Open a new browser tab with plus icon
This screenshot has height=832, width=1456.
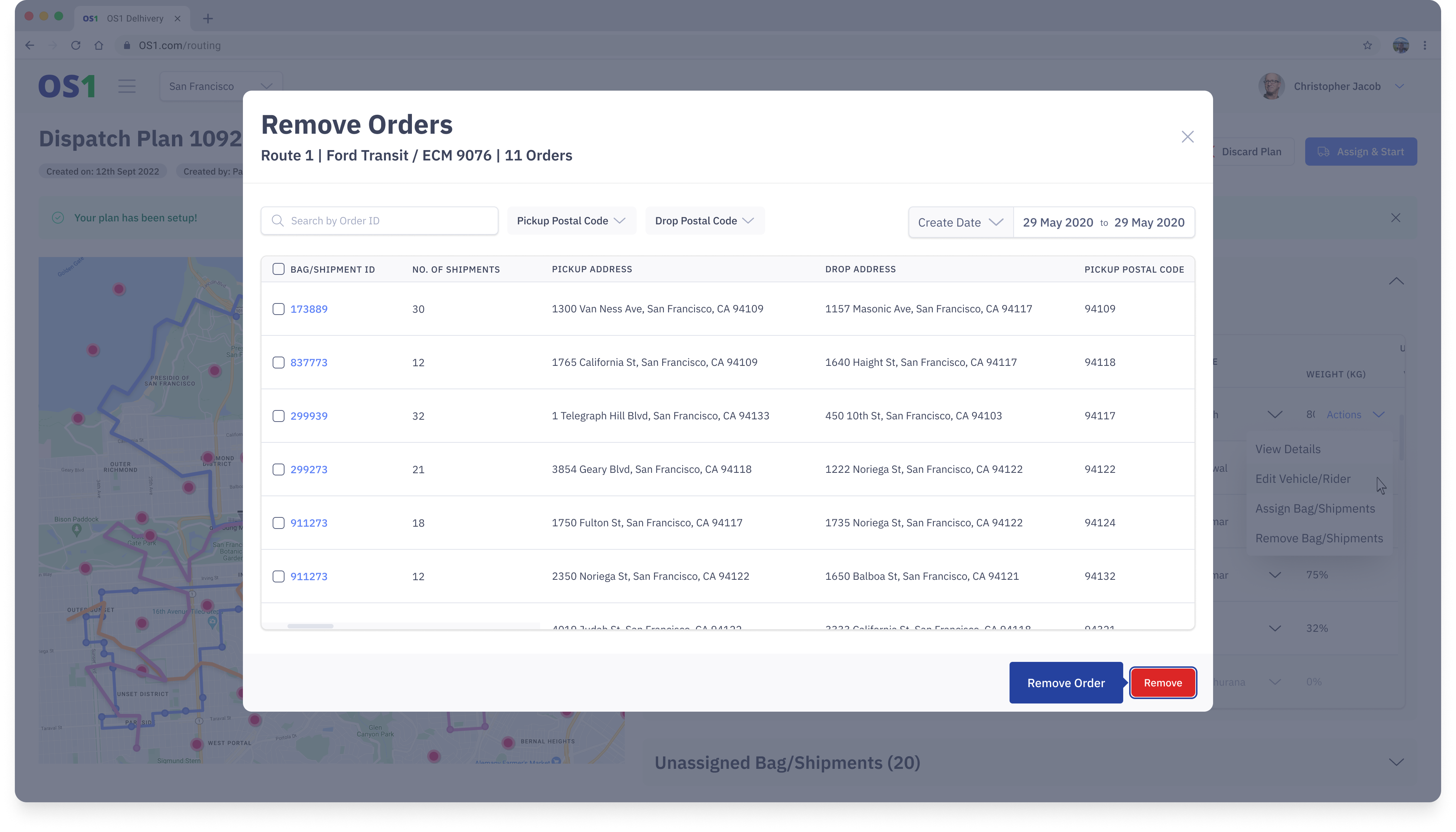click(208, 18)
